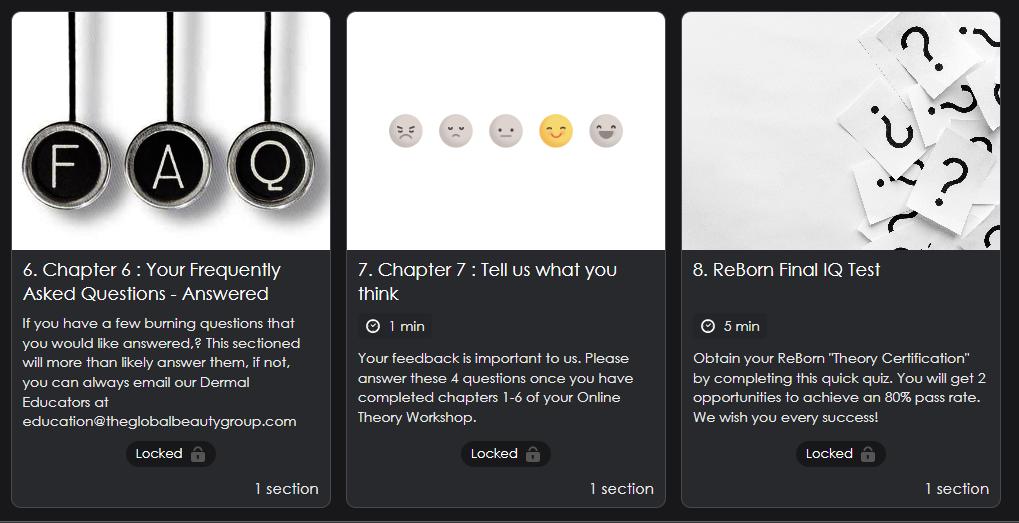Open Chapter 6 Frequently Asked Questions title

(152, 282)
